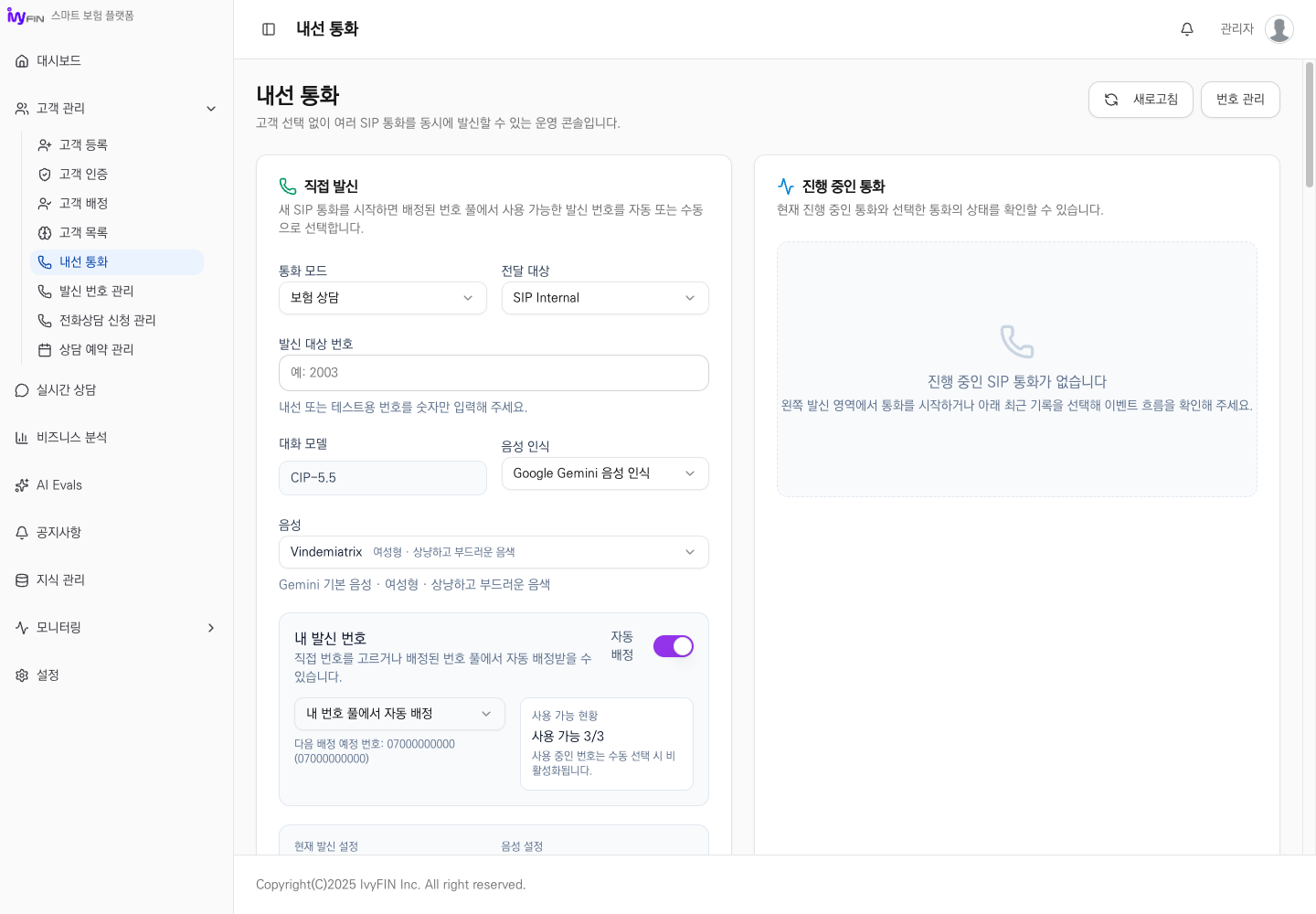1316x914 pixels.
Task: Click the 관리자 username label
Action: [x=1237, y=29]
